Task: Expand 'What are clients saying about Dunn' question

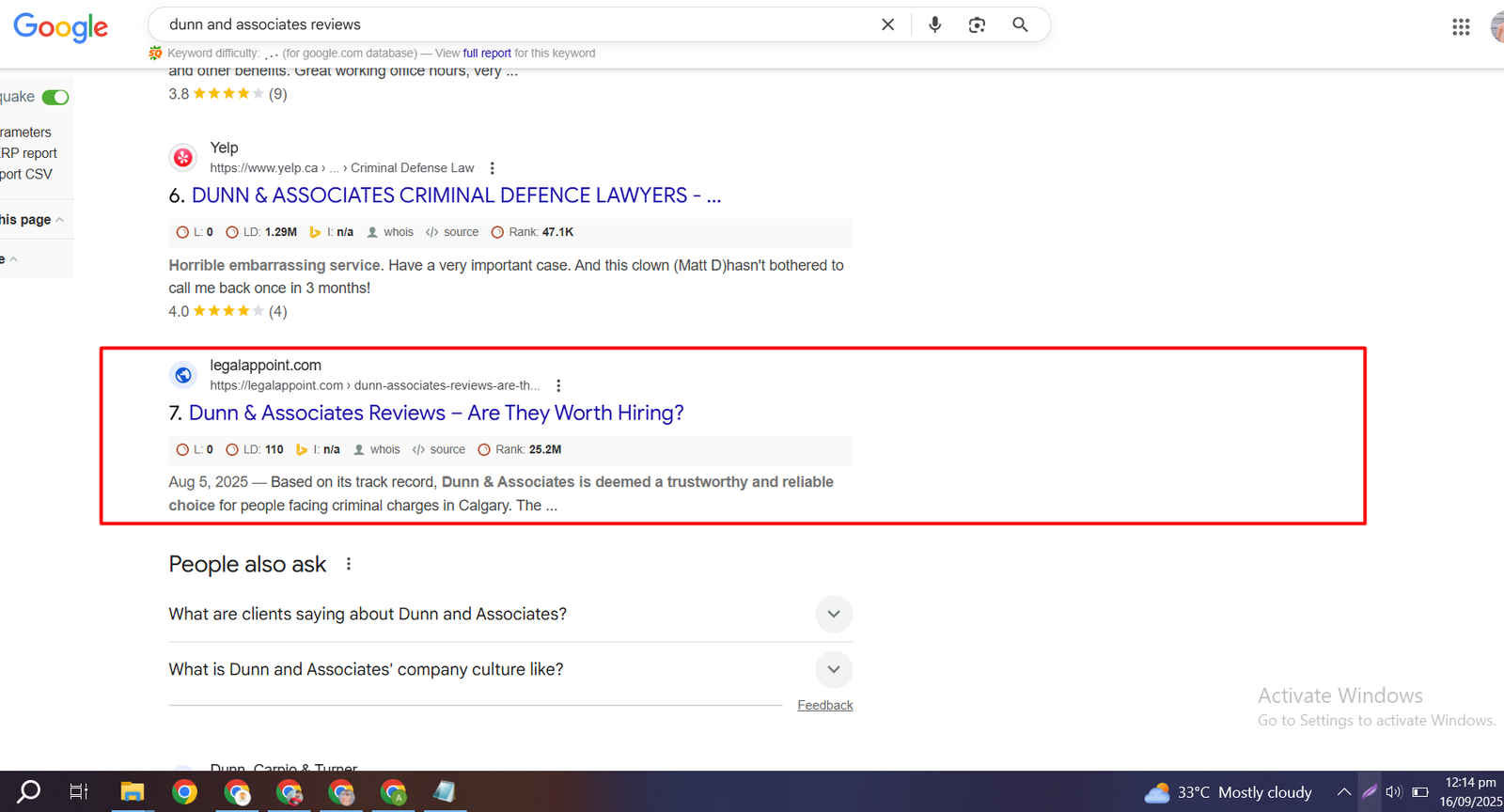Action: (x=833, y=614)
